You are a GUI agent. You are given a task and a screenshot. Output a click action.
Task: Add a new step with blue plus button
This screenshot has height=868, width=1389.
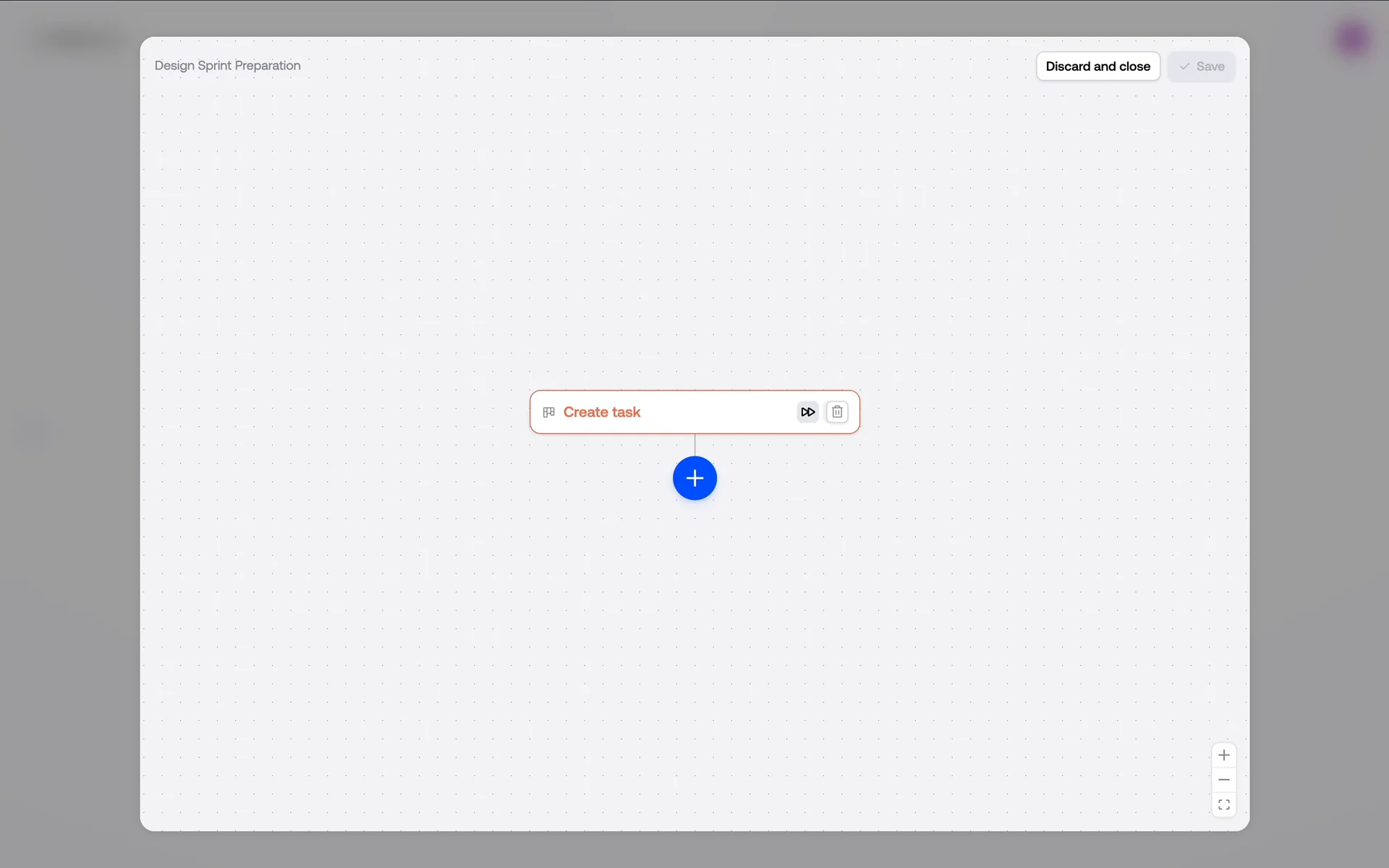[694, 478]
